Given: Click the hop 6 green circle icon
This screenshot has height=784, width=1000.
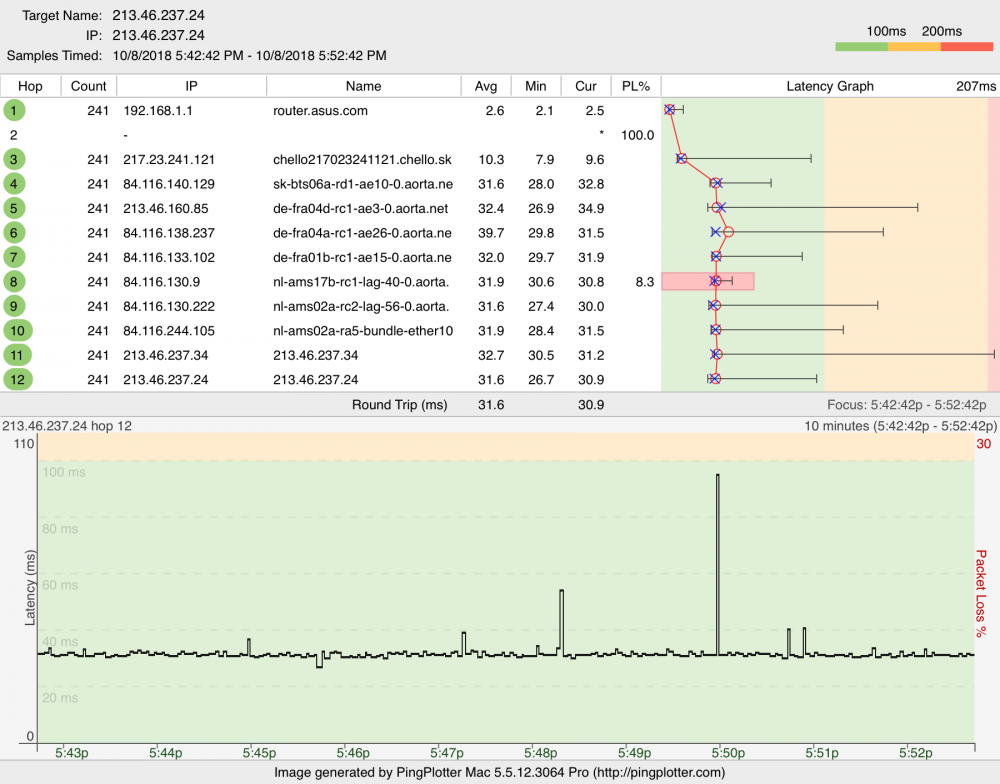Looking at the screenshot, I should pyautogui.click(x=15, y=232).
